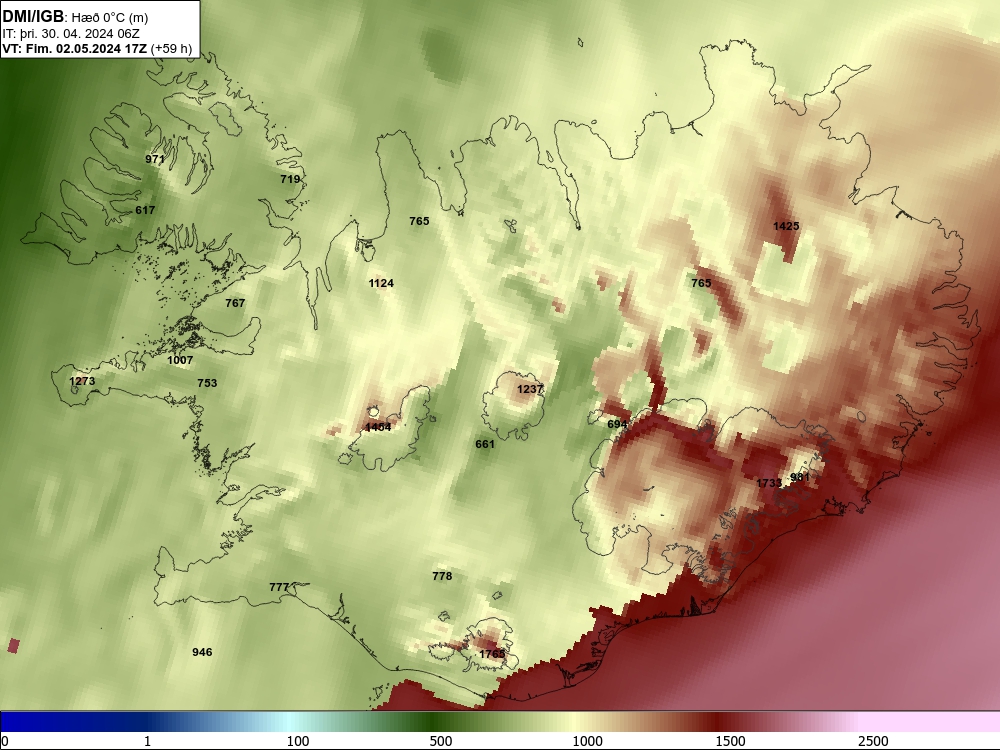Click the 661 value label
The image size is (1000, 750).
pyautogui.click(x=485, y=444)
